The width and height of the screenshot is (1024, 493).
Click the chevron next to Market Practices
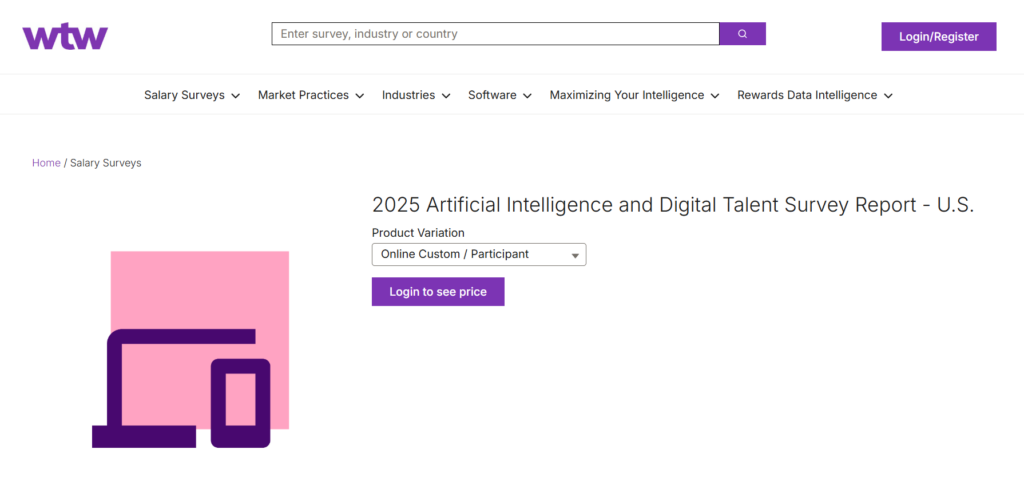(360, 96)
